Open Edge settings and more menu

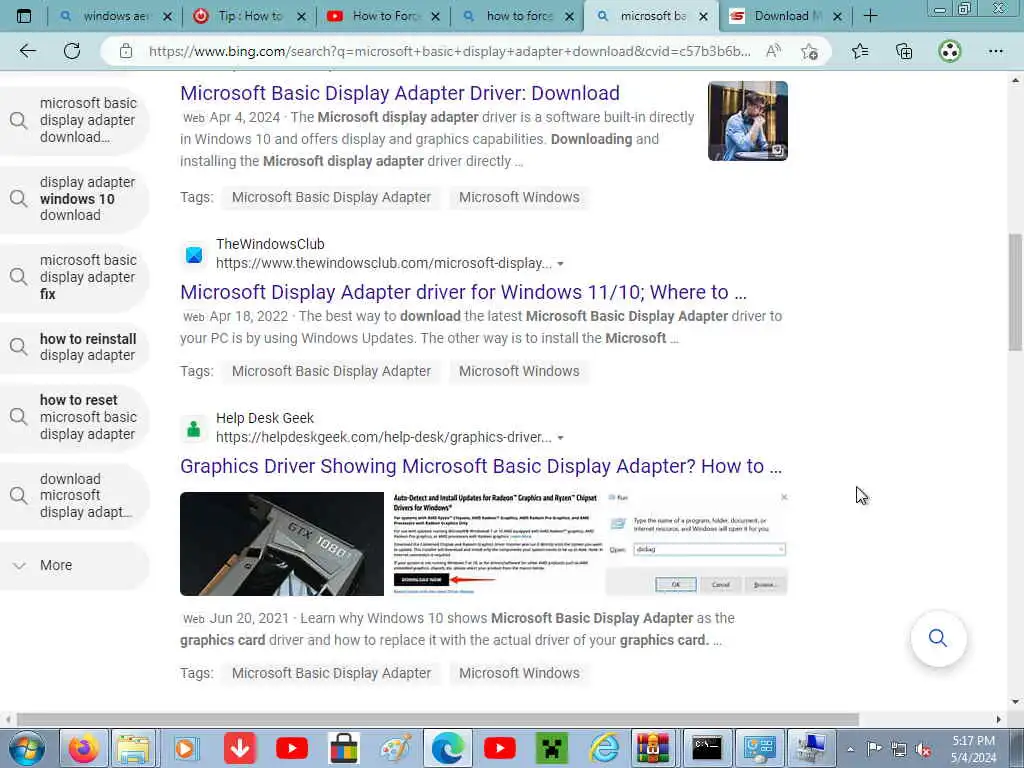995,51
